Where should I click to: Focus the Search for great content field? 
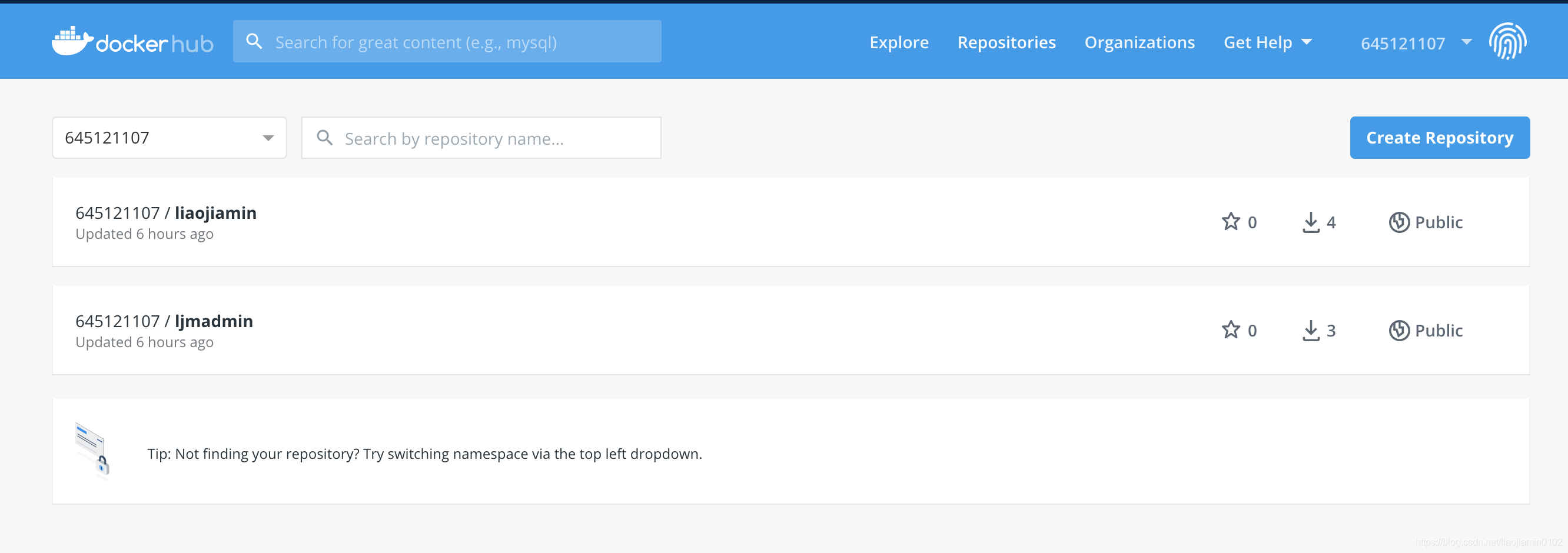[447, 41]
